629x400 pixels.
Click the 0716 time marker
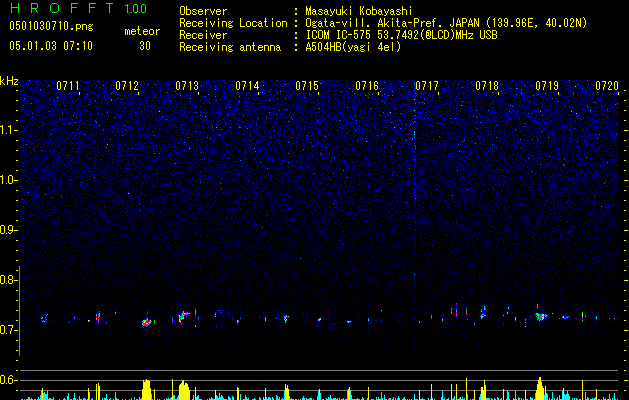pyautogui.click(x=367, y=86)
